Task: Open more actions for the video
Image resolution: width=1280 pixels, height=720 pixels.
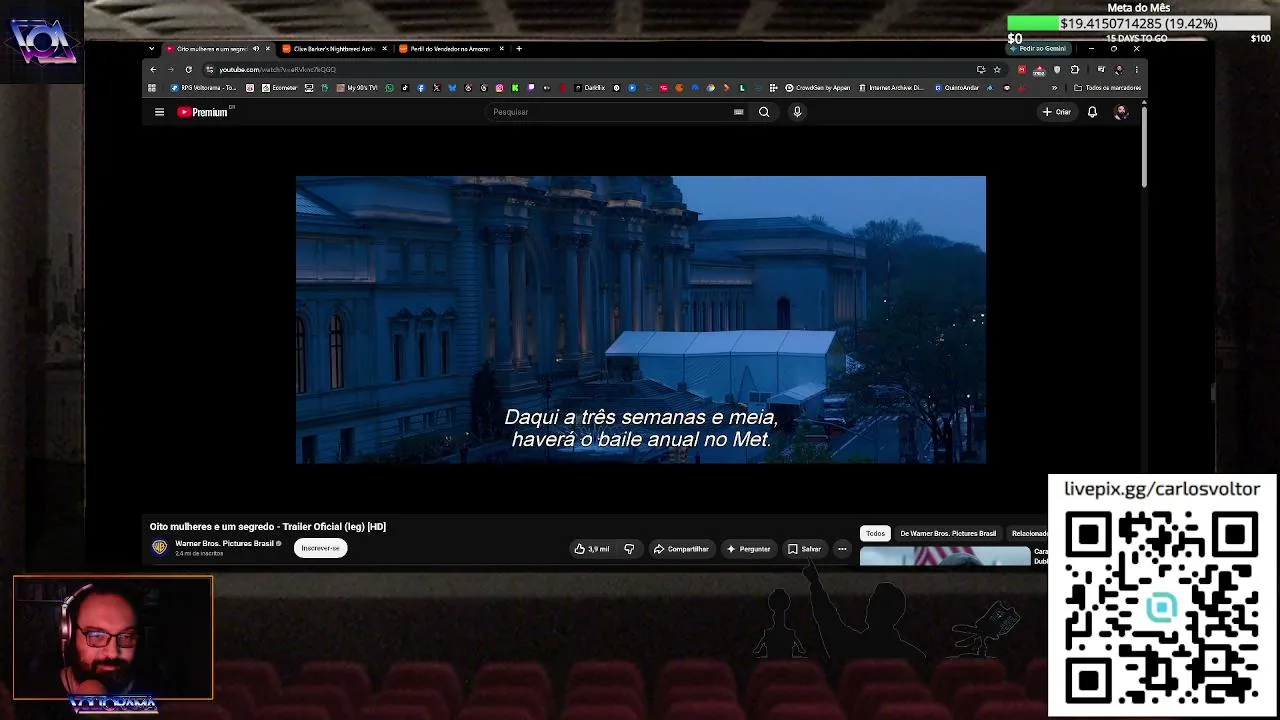Action: click(842, 549)
